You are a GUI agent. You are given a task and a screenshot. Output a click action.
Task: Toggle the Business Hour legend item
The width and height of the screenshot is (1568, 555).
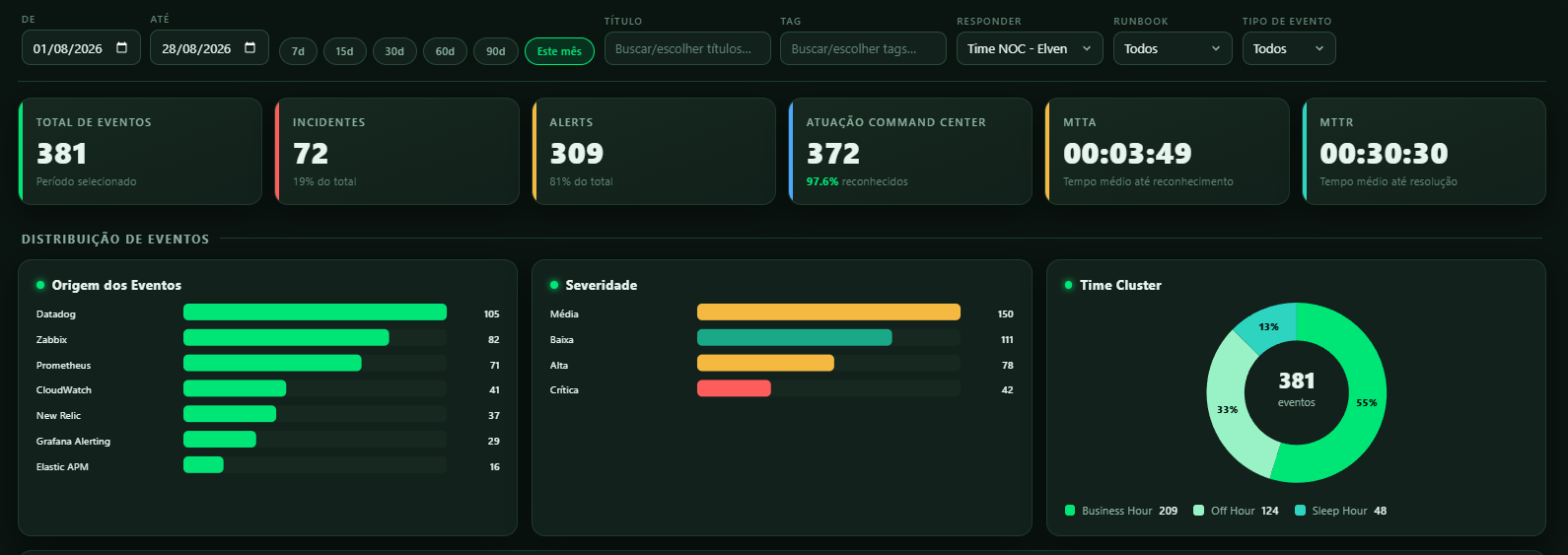1121,511
